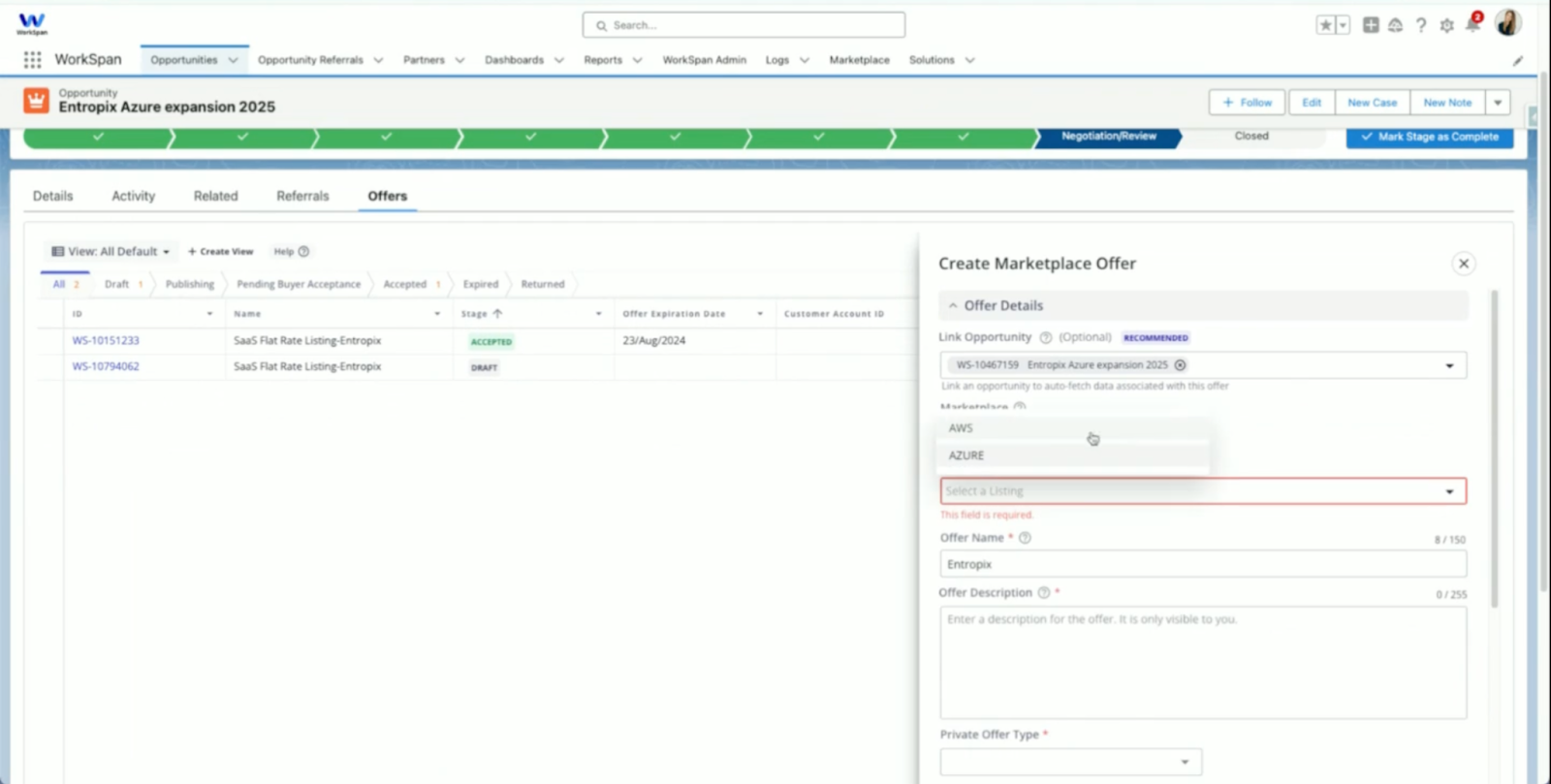Open the Trailhead guidance icon
Viewport: 1551px width, 784px height.
click(1396, 25)
